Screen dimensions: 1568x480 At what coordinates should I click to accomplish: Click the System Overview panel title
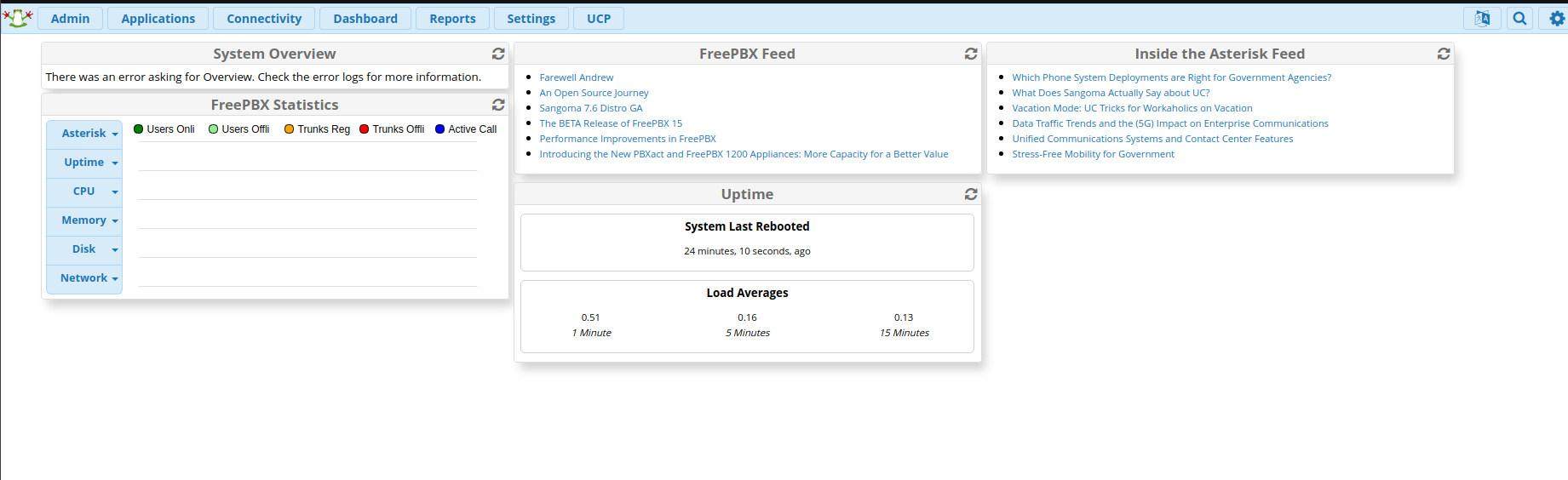click(274, 54)
